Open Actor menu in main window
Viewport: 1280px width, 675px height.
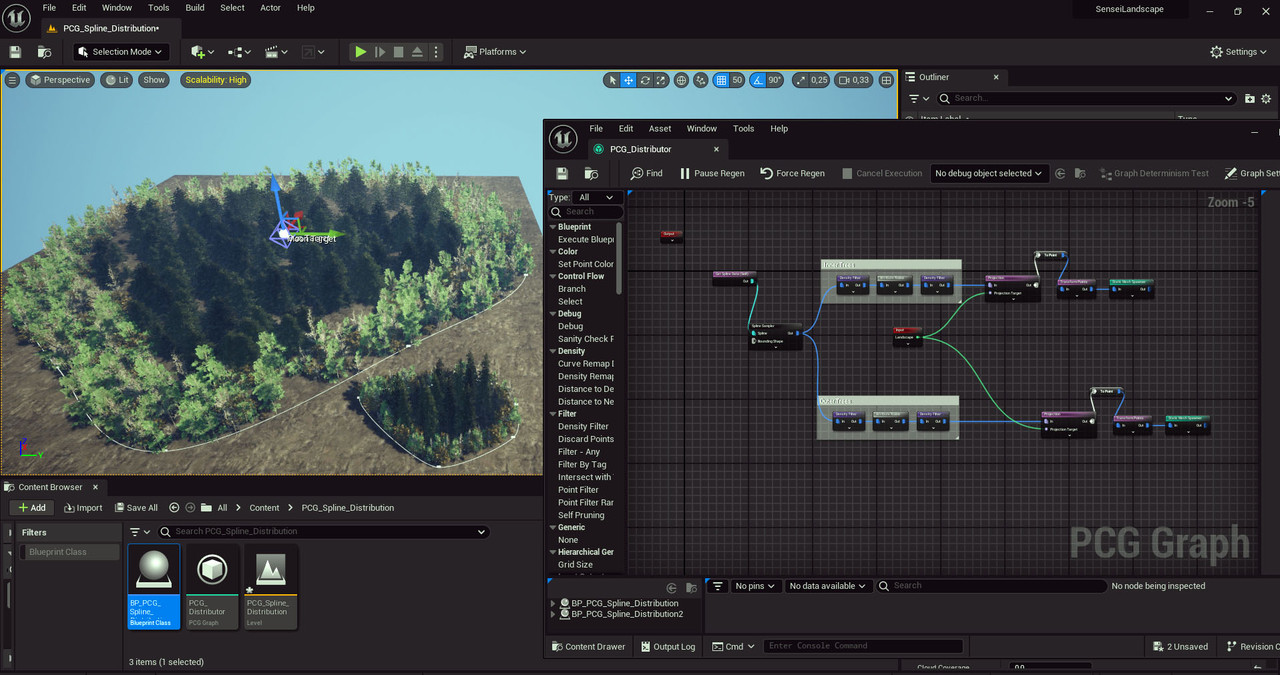click(x=270, y=8)
